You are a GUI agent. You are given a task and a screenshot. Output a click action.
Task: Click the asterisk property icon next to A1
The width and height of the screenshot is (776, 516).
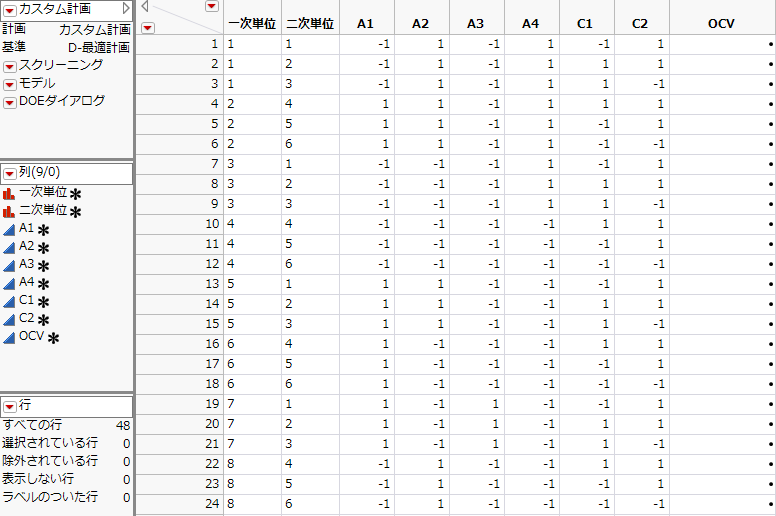point(44,230)
